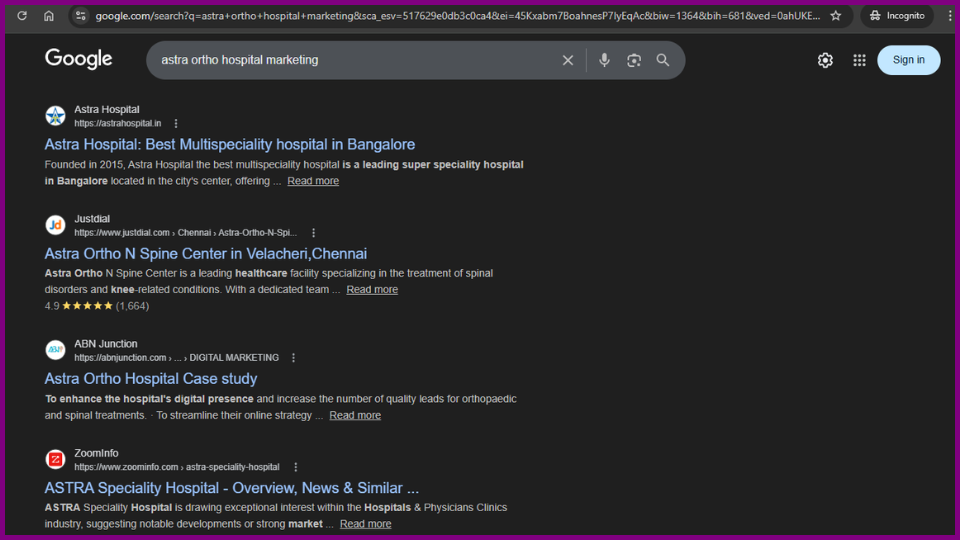Read more of the Astra Hospital snippet

click(313, 181)
